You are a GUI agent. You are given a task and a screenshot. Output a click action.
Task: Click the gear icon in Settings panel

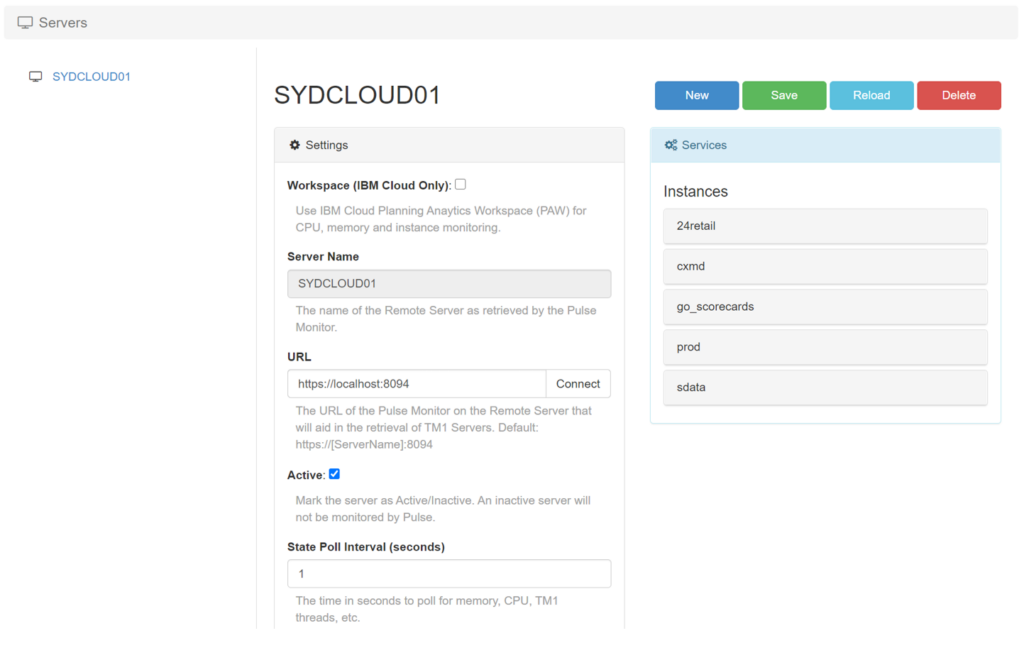tap(295, 145)
